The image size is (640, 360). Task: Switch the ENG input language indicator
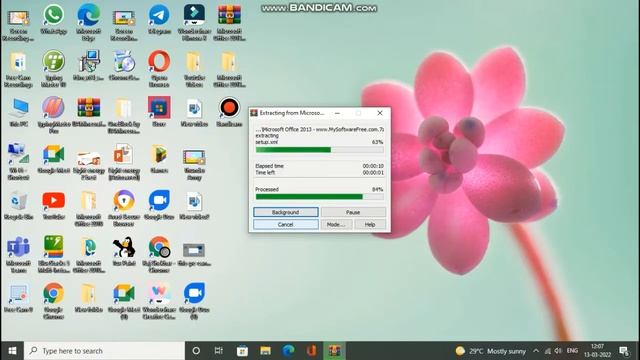click(x=572, y=351)
